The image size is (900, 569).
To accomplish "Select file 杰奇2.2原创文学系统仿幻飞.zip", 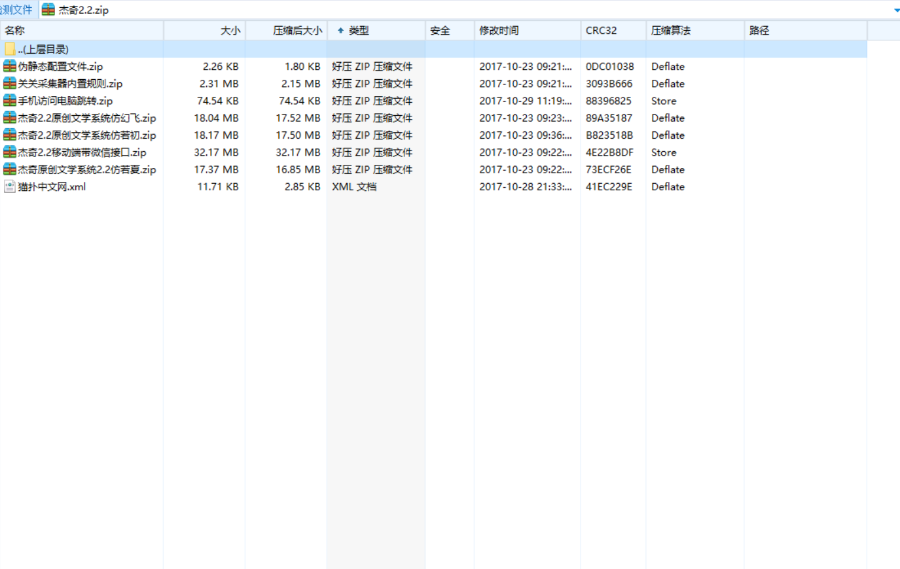I will pyautogui.click(x=87, y=118).
